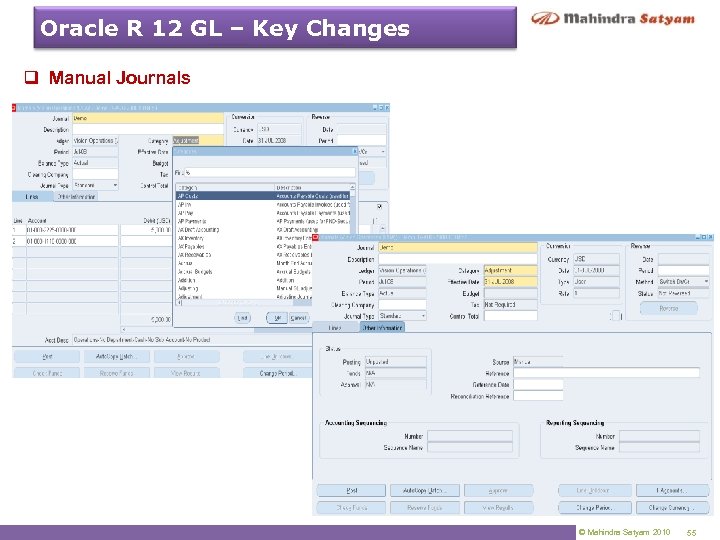Click the Find text field in the category dialog

270,173
